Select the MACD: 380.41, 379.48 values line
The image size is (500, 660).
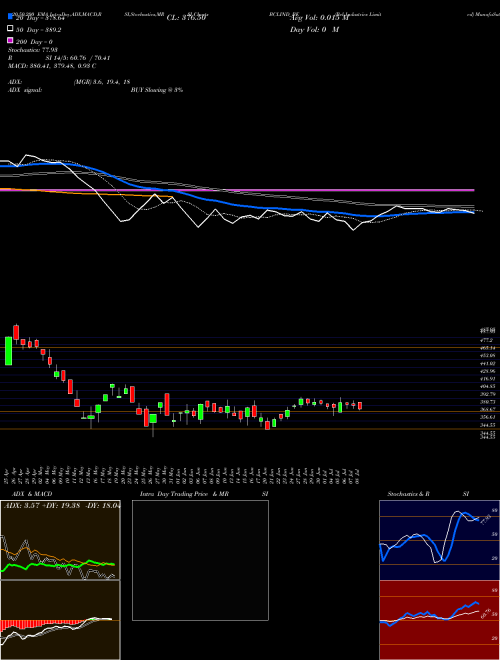click(x=52, y=66)
